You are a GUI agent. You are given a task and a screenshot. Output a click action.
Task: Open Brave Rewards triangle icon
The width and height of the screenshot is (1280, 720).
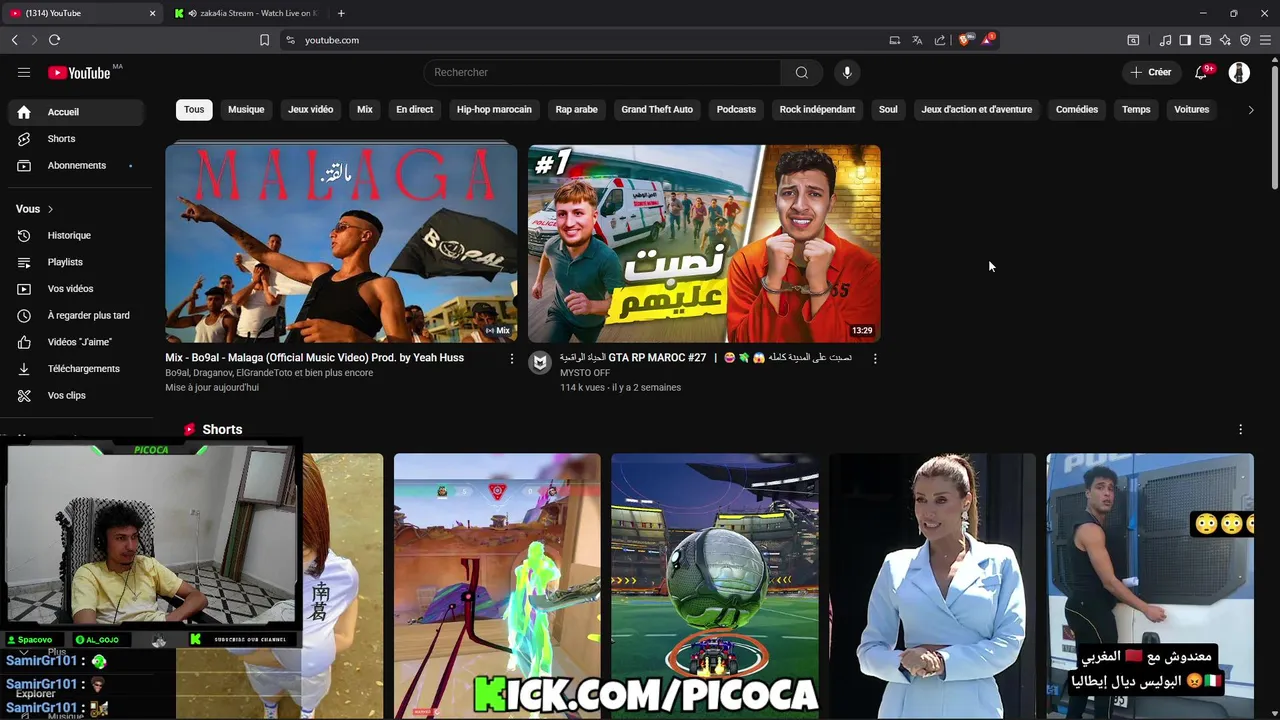(x=988, y=40)
